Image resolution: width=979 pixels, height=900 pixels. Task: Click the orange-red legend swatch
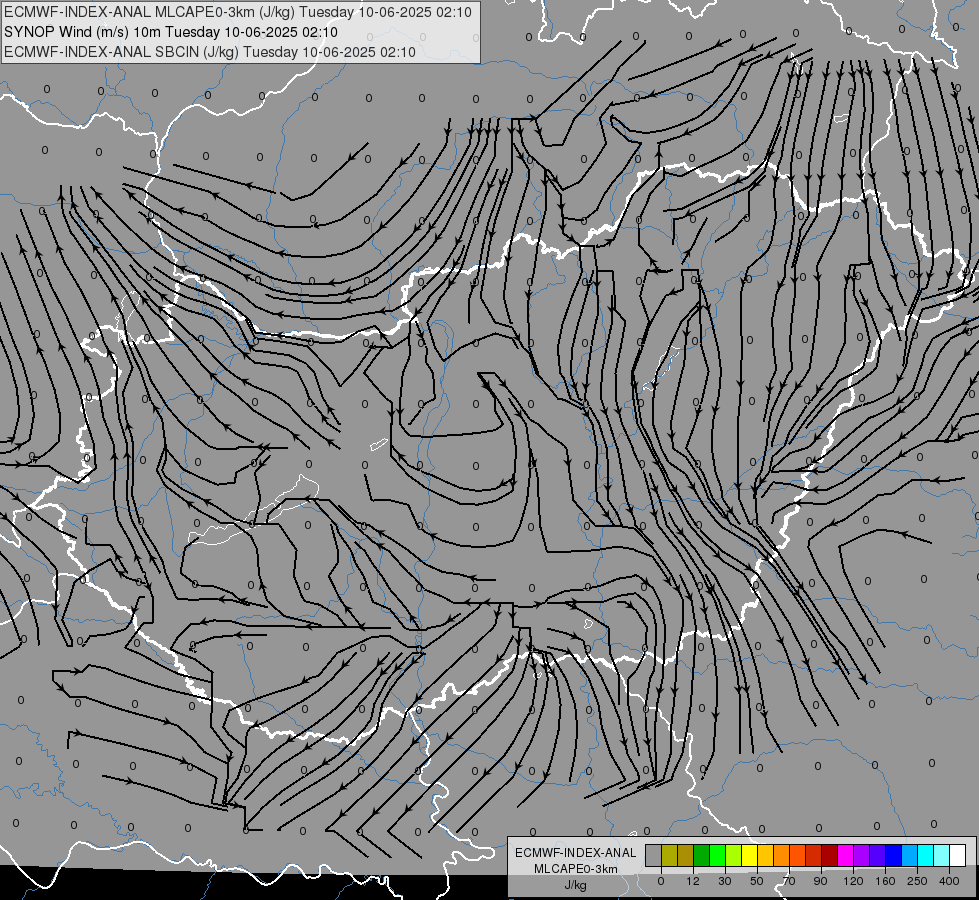point(797,855)
